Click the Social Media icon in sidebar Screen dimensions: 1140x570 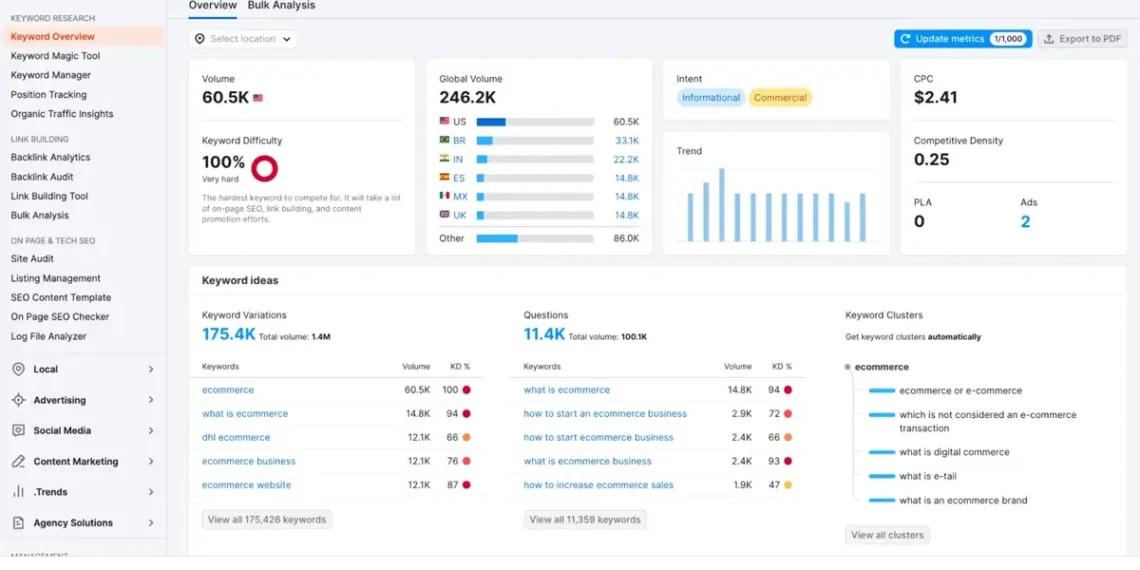[18, 431]
